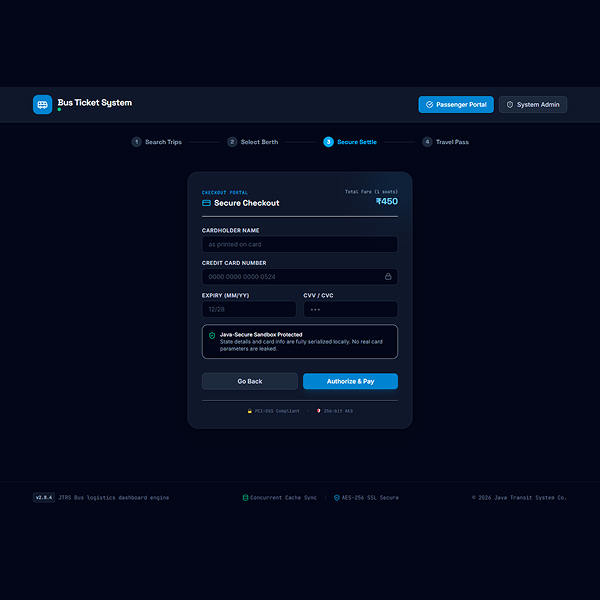The height and width of the screenshot is (600, 600).
Task: Click the shield icon beside 256-bit AES
Action: pyautogui.click(x=318, y=411)
